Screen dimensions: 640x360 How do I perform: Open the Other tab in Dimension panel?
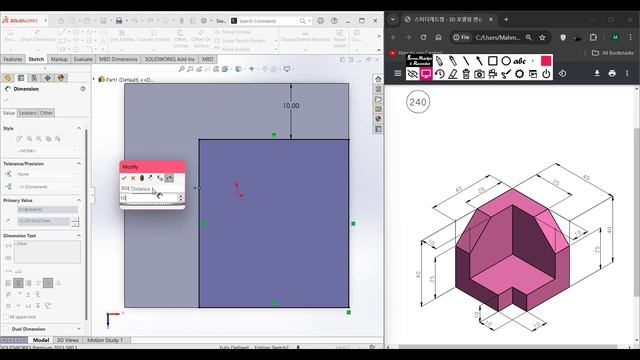(x=46, y=113)
